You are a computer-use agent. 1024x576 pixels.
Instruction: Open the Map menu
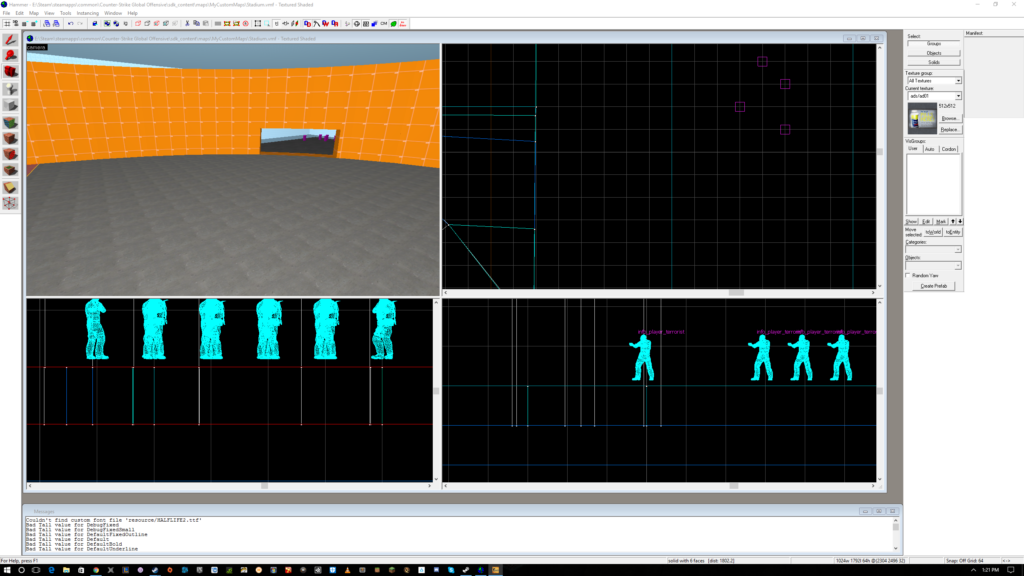point(34,13)
